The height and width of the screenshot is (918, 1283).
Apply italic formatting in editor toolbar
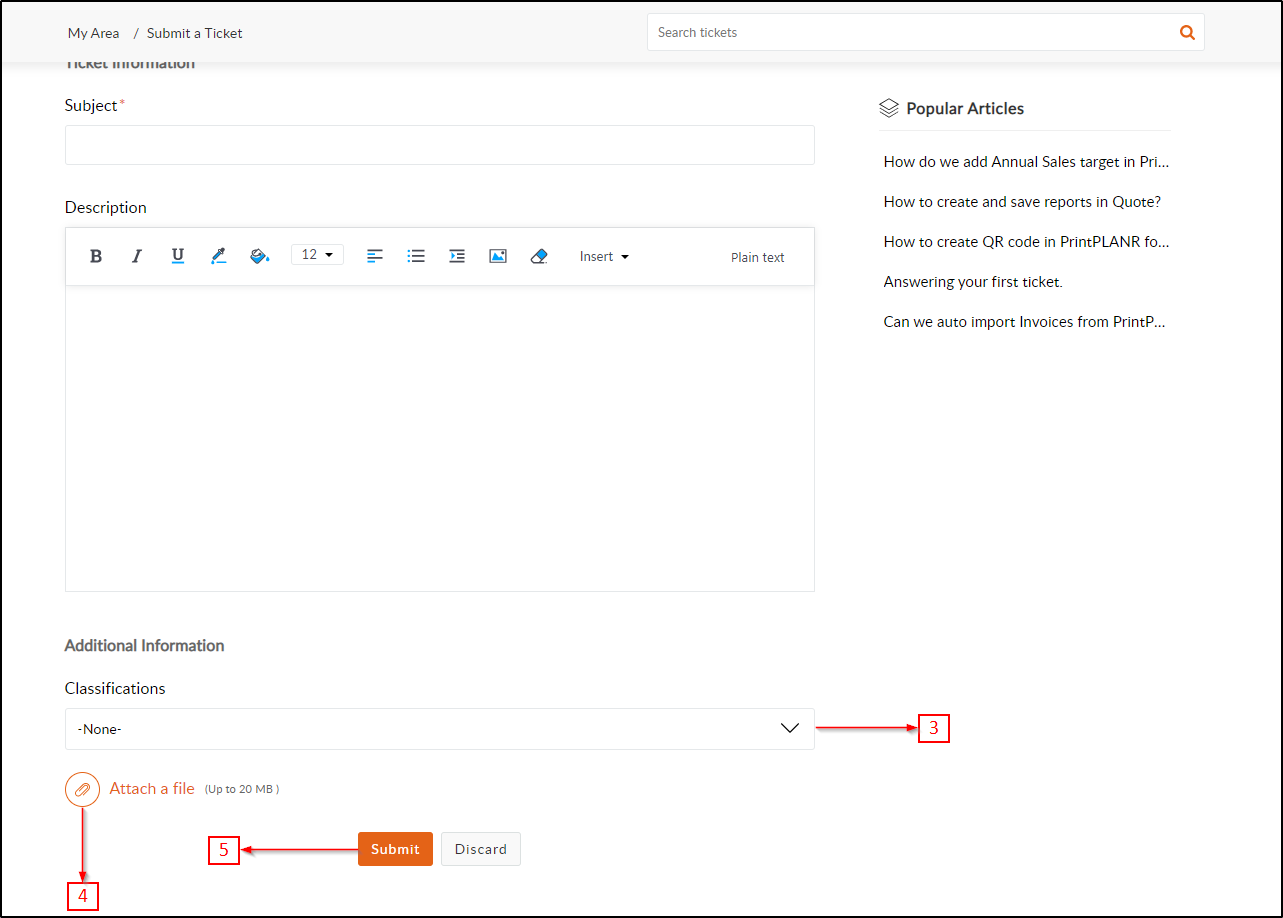[x=137, y=256]
